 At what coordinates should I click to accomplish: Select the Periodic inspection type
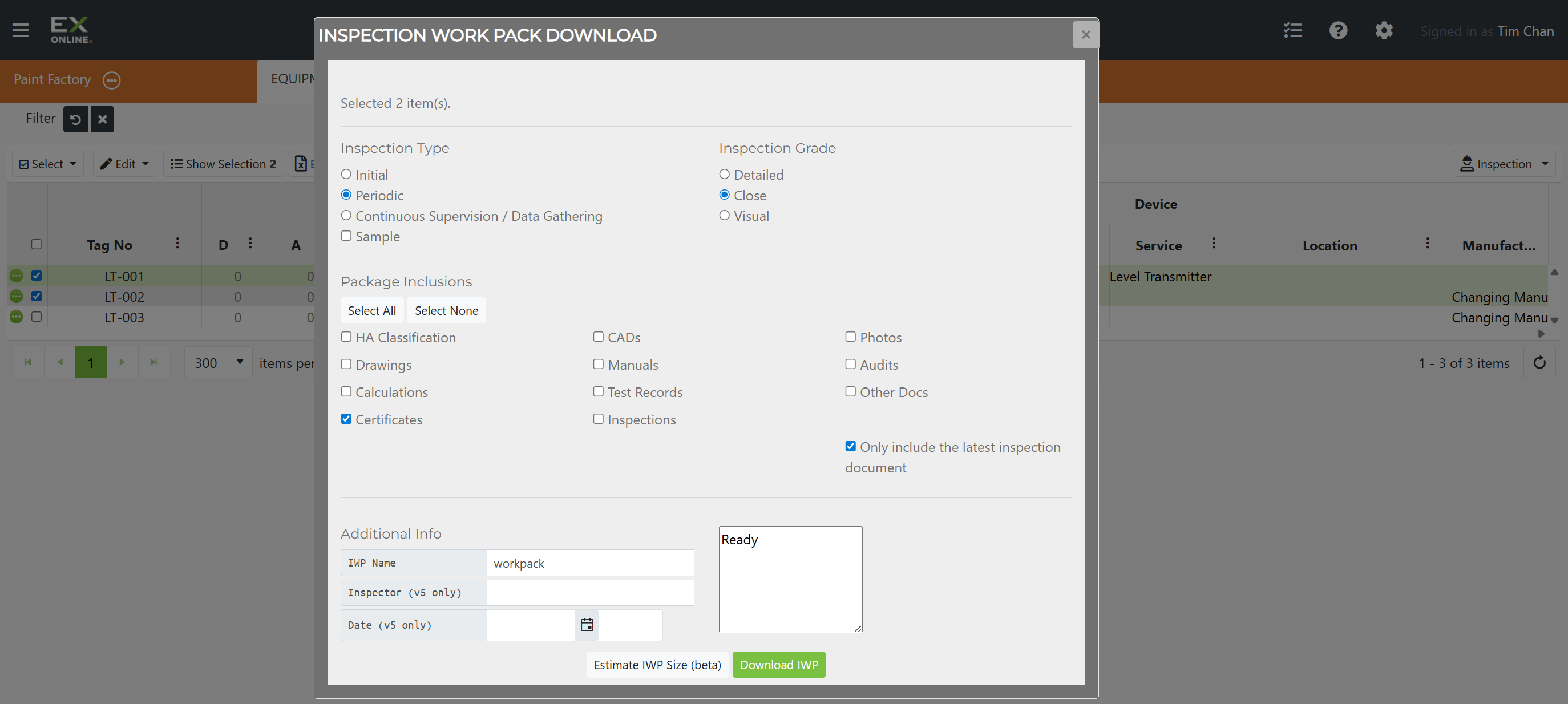pyautogui.click(x=346, y=195)
